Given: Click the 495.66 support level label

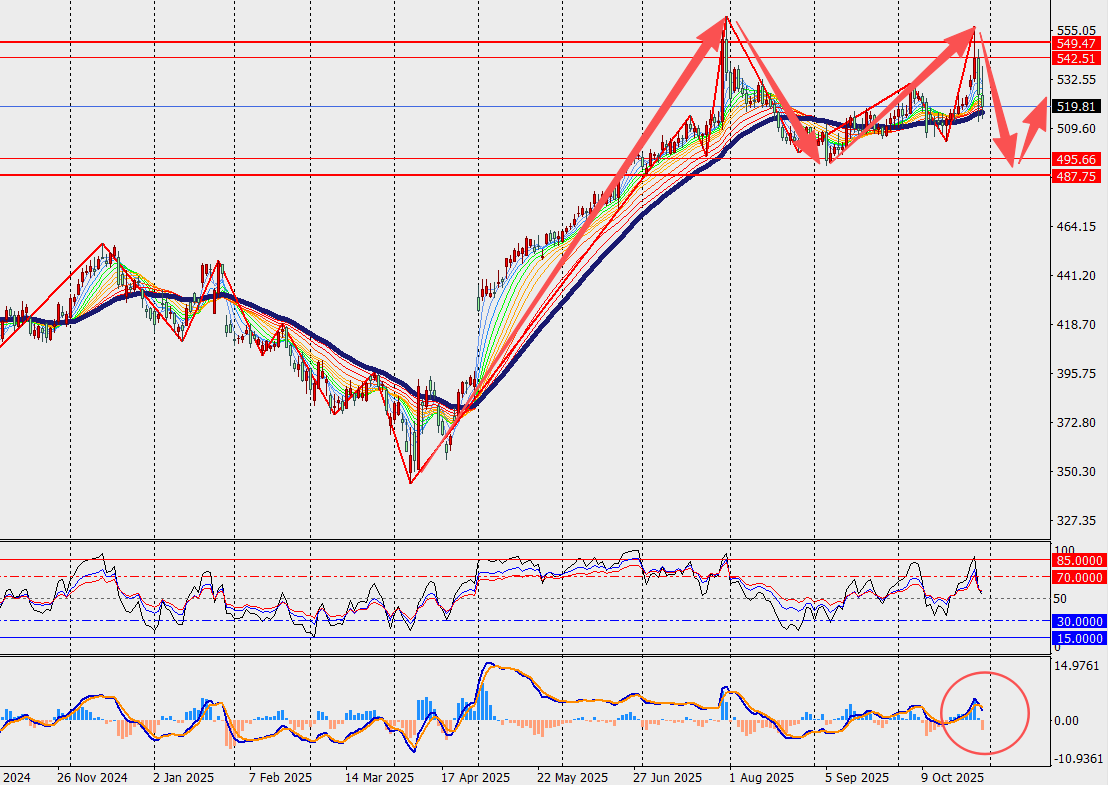Looking at the screenshot, I should click(1077, 159).
